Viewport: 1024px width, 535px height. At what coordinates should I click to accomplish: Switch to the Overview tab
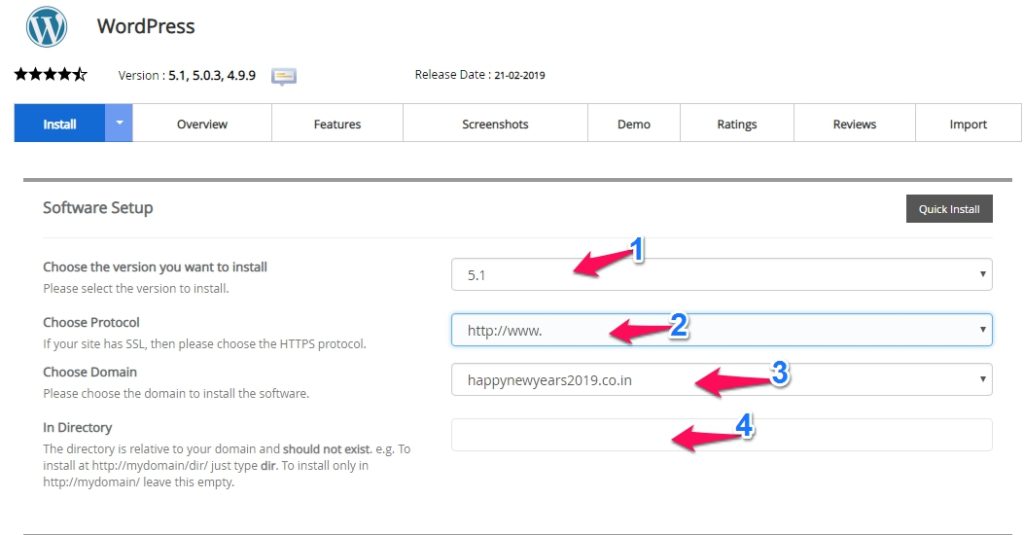coord(202,123)
